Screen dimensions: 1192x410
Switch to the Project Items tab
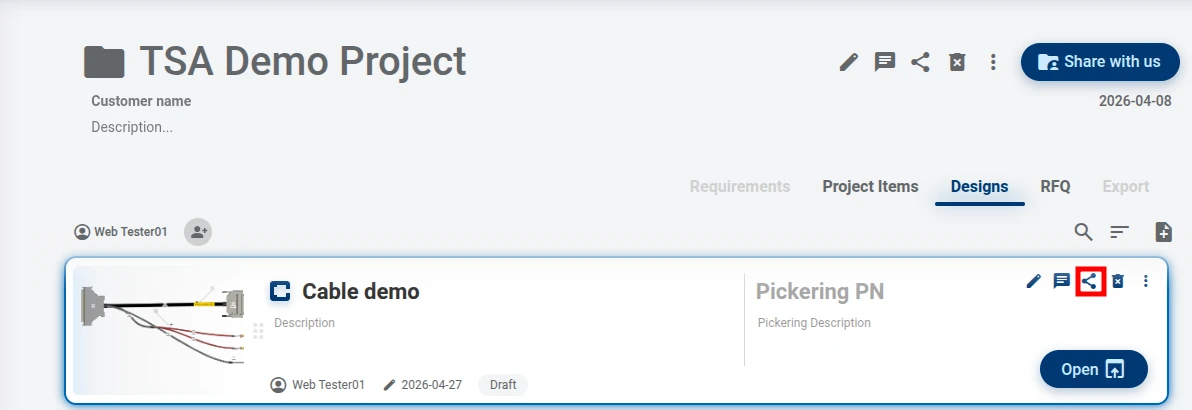click(x=870, y=186)
